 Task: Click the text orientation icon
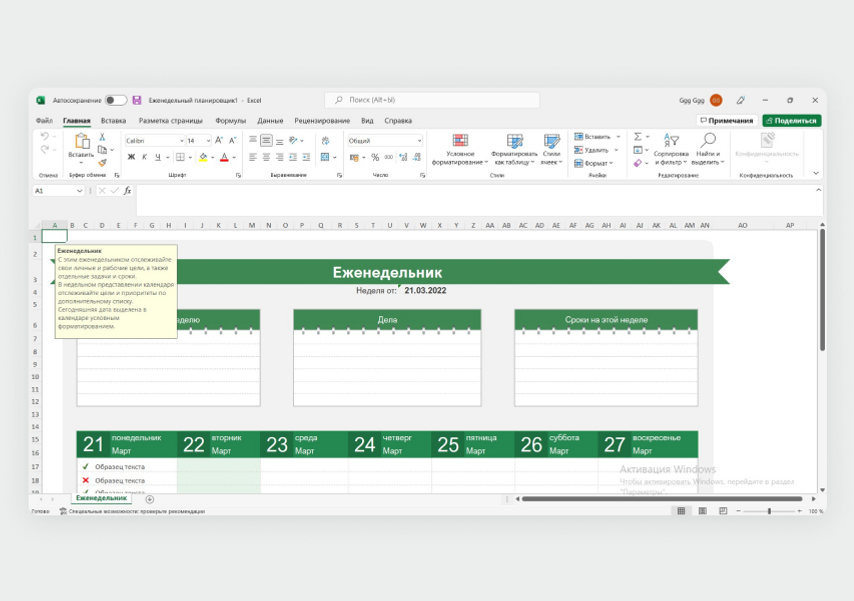(x=294, y=141)
